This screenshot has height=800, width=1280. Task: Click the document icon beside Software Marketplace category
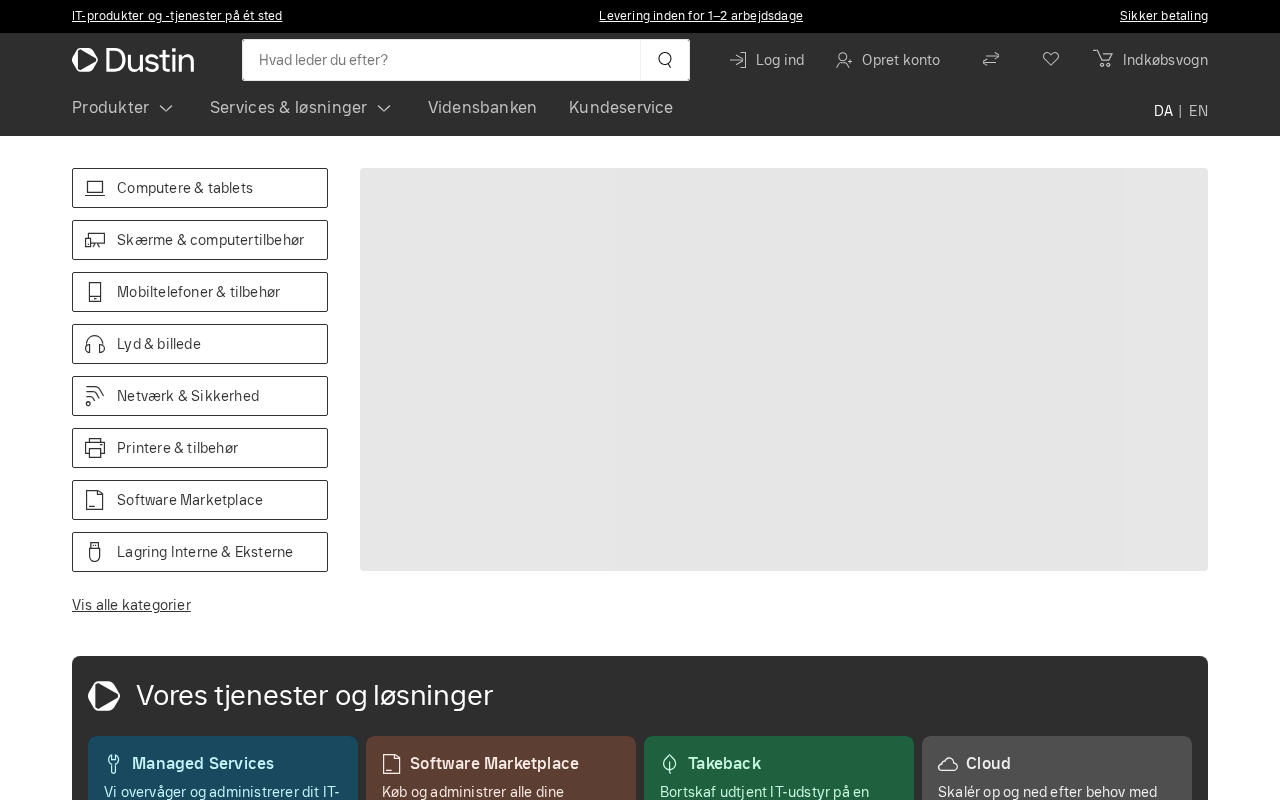tap(95, 500)
